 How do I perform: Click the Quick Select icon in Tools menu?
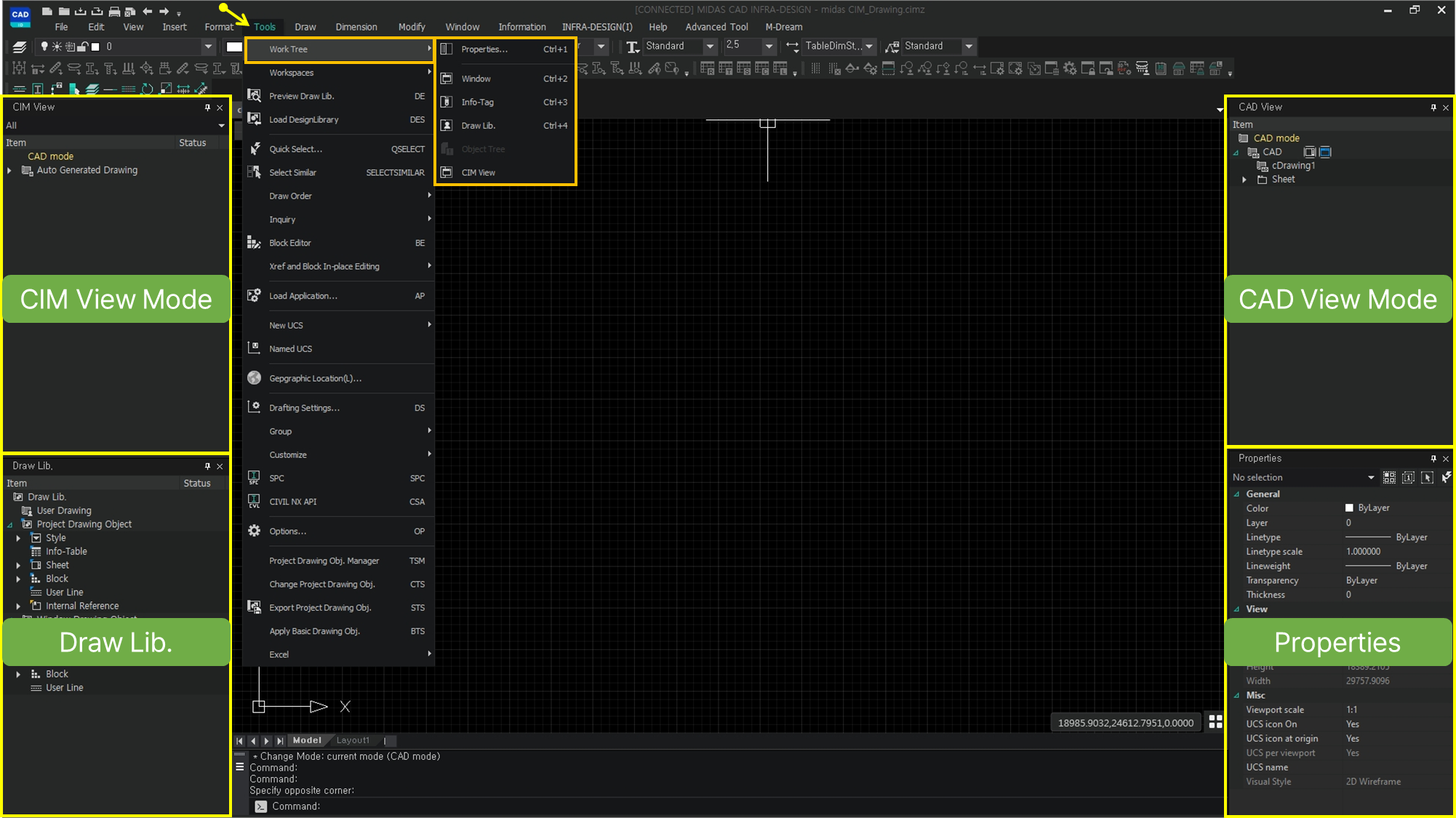[x=254, y=148]
